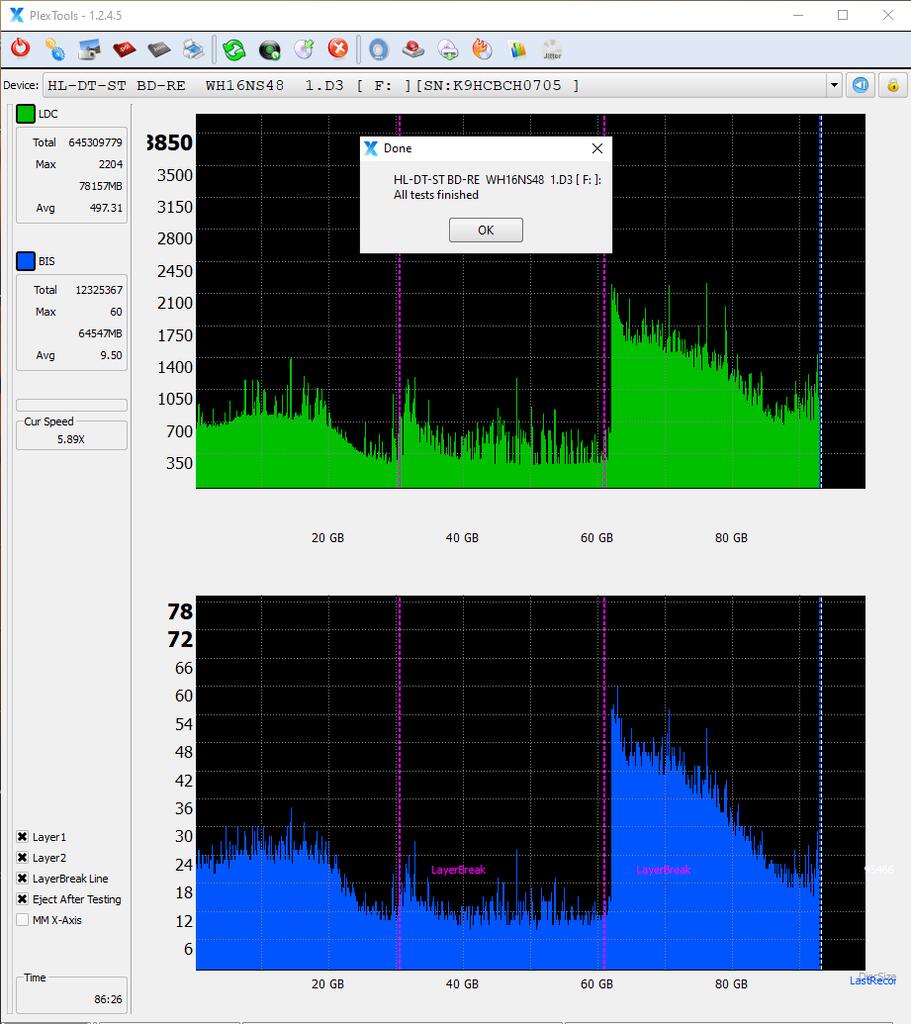911x1024 pixels.
Task: Close the Done dialog with X
Action: [597, 148]
